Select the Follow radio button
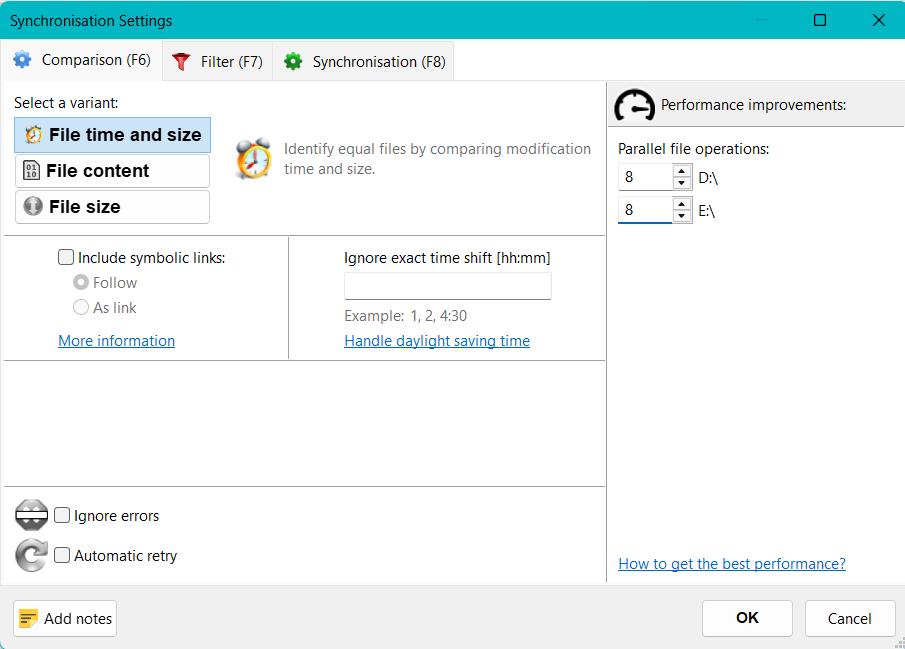The height and width of the screenshot is (649, 905). (81, 282)
